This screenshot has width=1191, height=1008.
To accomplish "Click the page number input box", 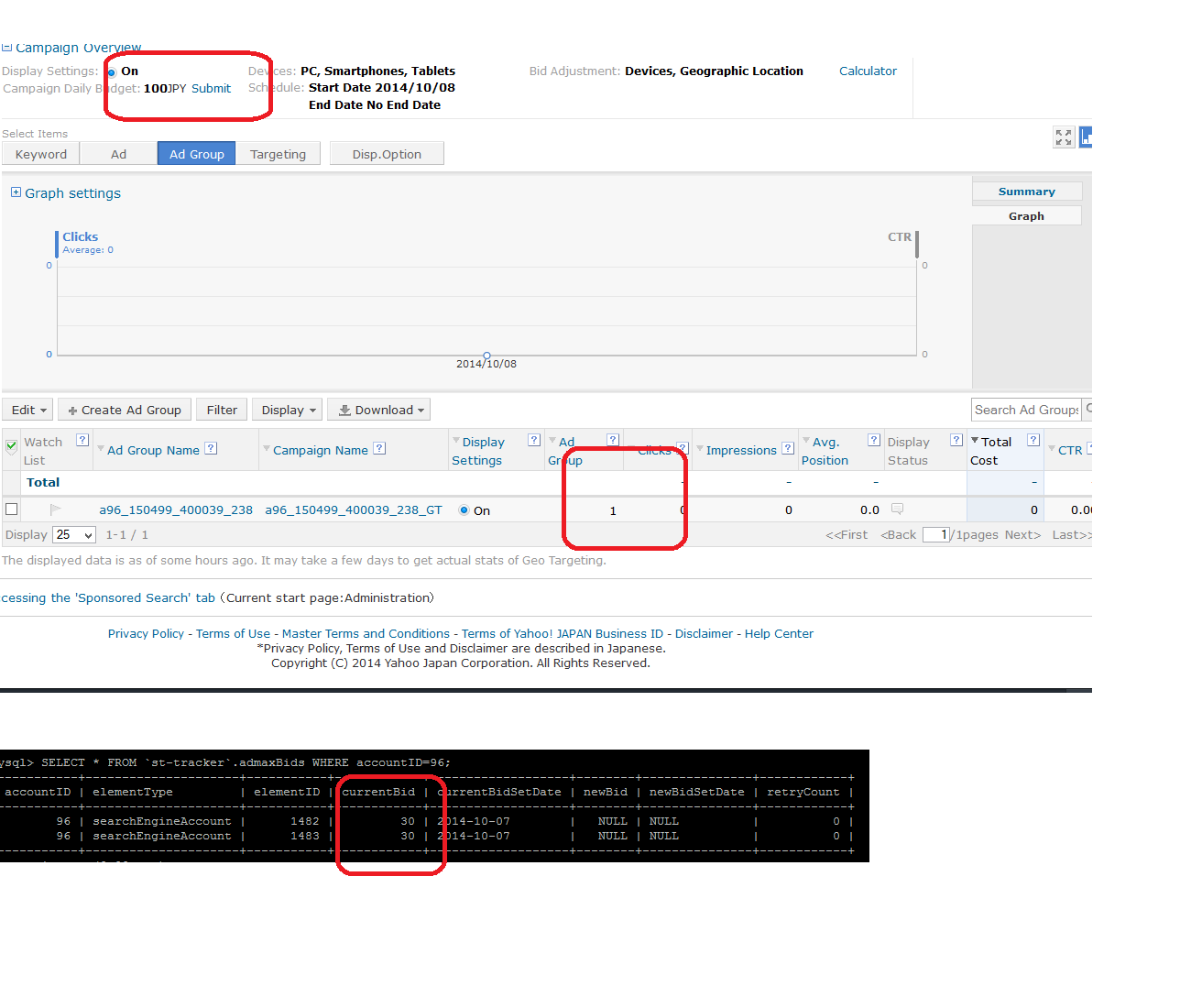I will tap(936, 534).
